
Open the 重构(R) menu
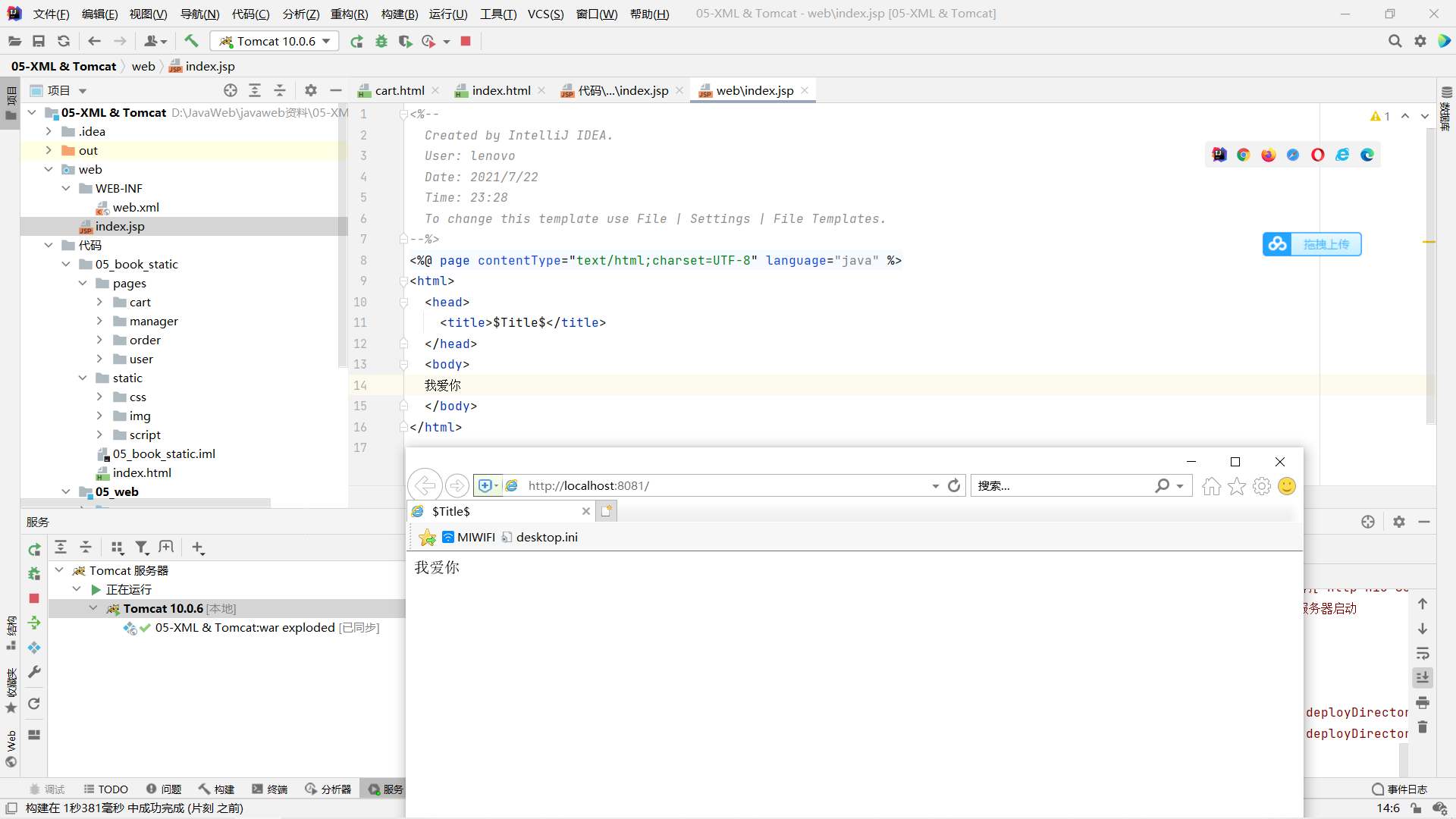[x=349, y=14]
